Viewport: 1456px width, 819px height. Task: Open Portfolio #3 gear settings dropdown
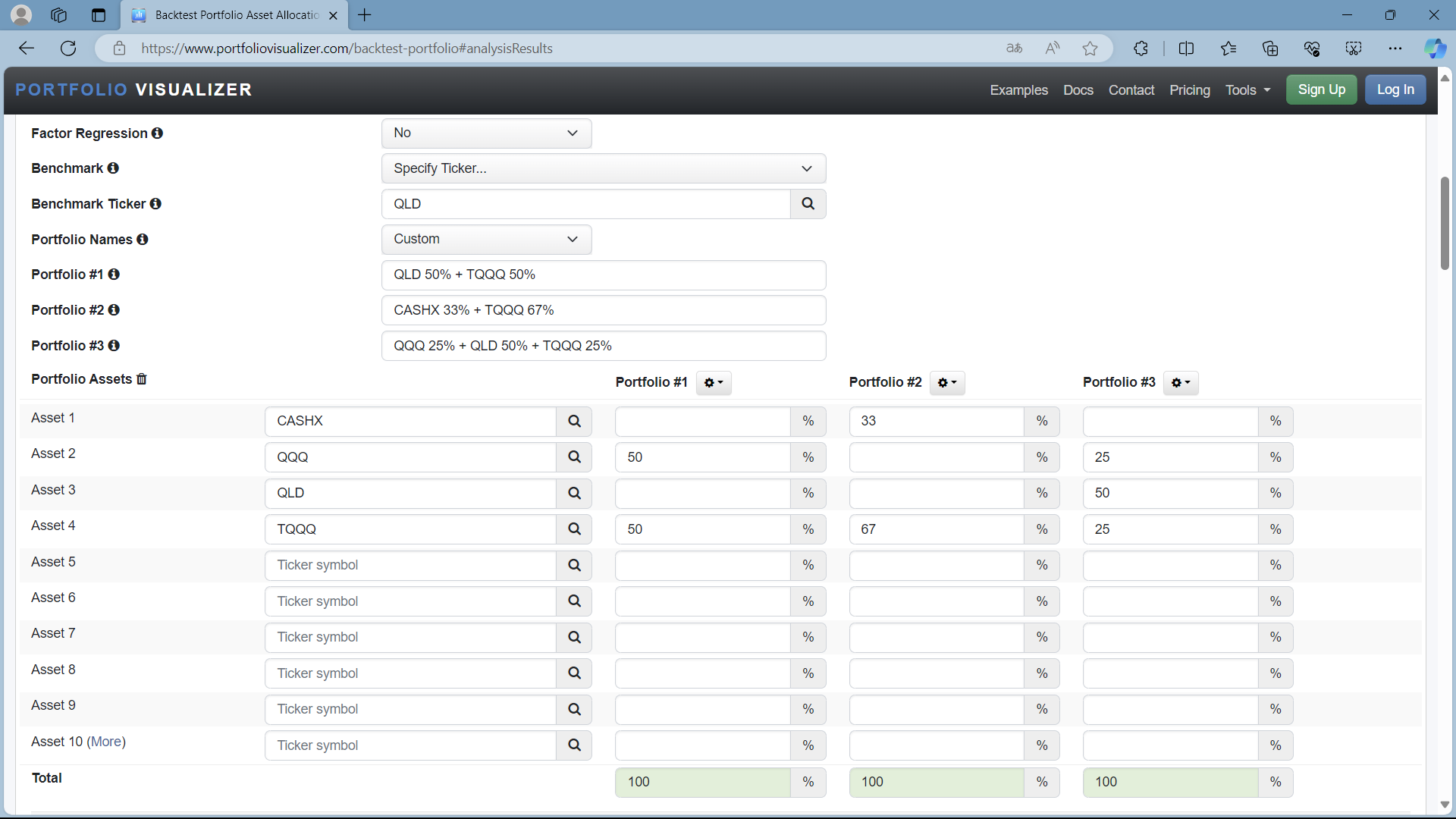point(1180,383)
